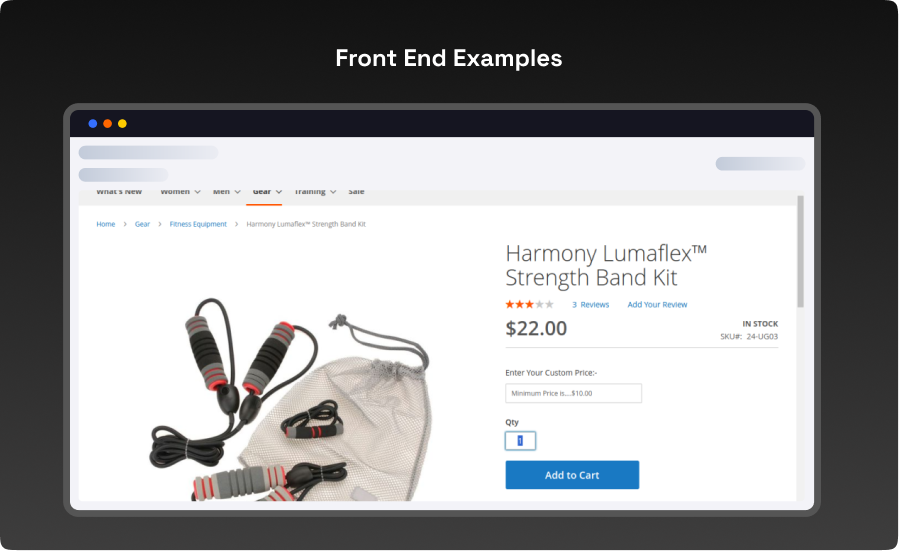
Task: Click the page vertical scrollbar thumb
Action: pos(800,251)
